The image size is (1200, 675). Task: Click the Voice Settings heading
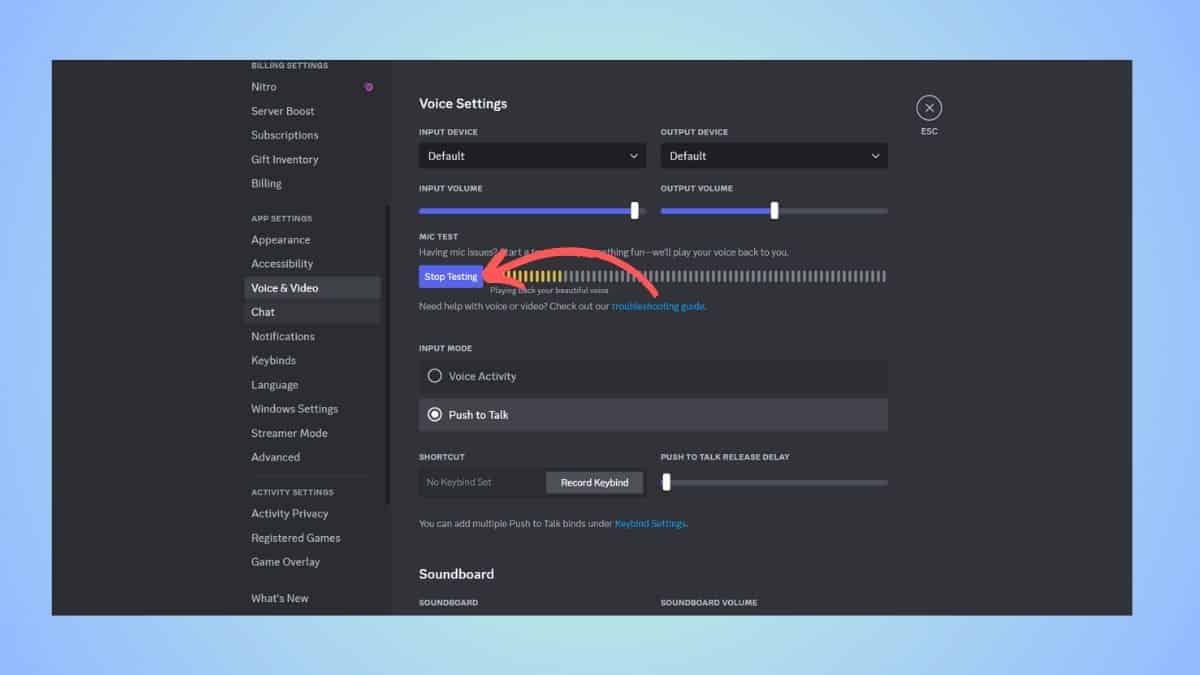point(463,103)
